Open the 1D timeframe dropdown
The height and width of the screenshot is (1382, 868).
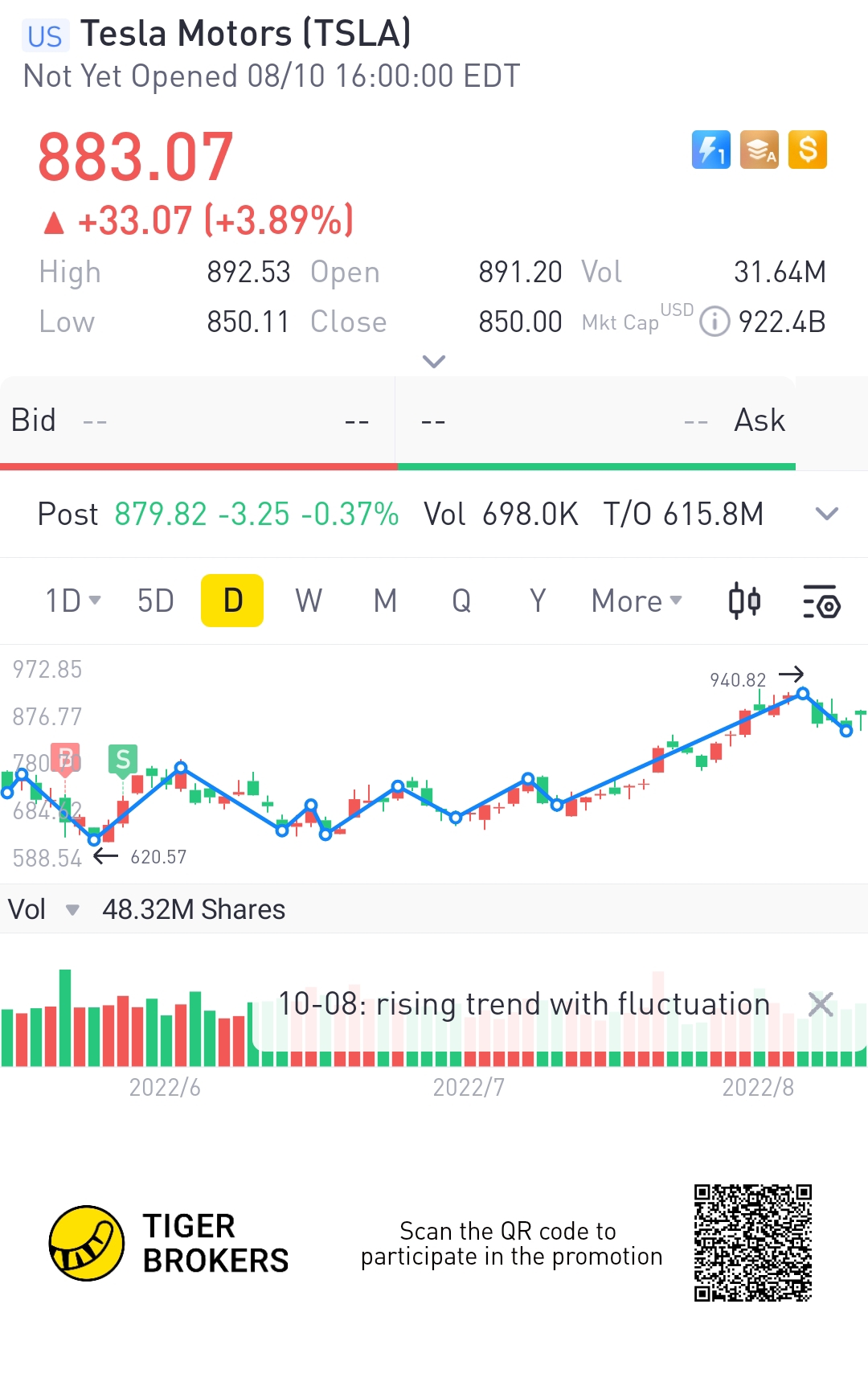(x=72, y=601)
